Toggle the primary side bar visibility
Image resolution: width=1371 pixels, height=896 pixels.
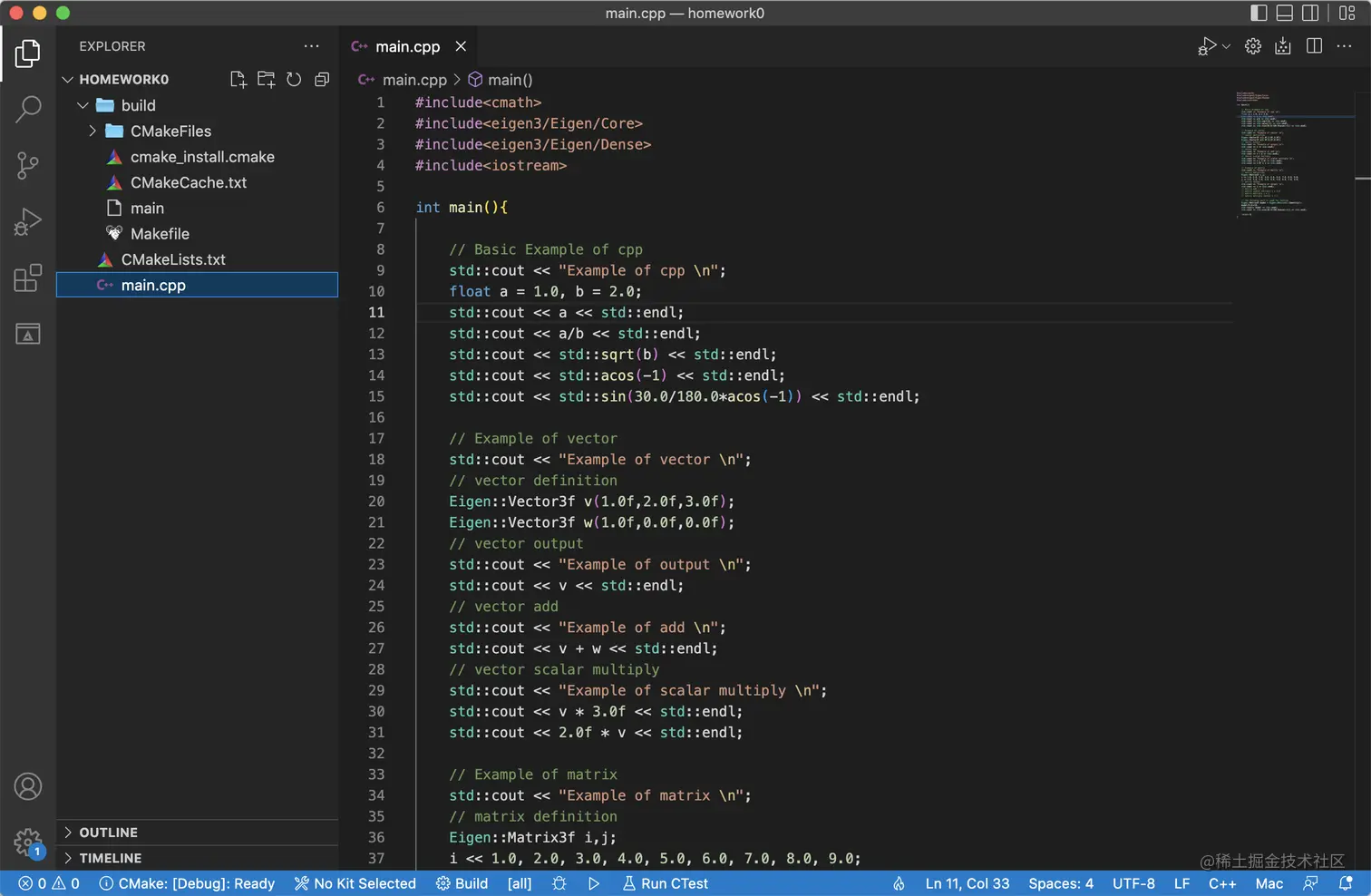pyautogui.click(x=1259, y=13)
